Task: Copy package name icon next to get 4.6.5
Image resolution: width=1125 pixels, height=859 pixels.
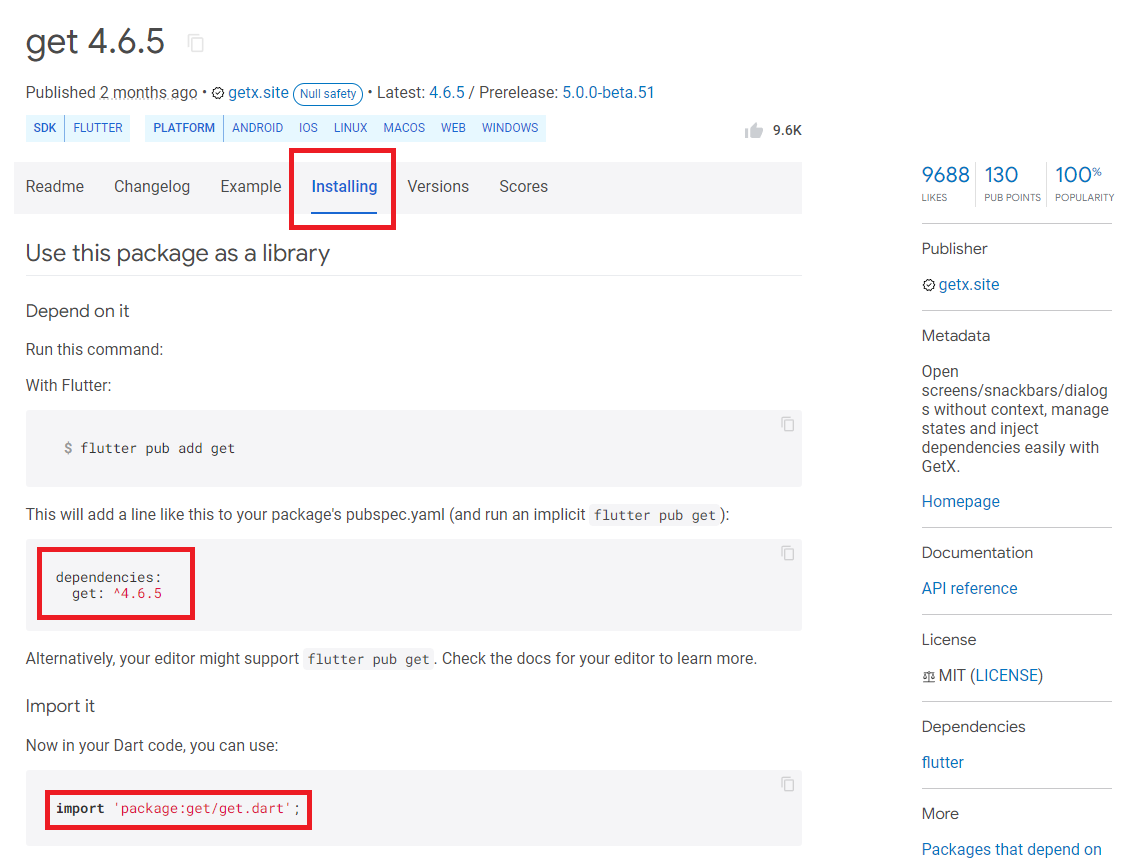Action: pos(196,43)
